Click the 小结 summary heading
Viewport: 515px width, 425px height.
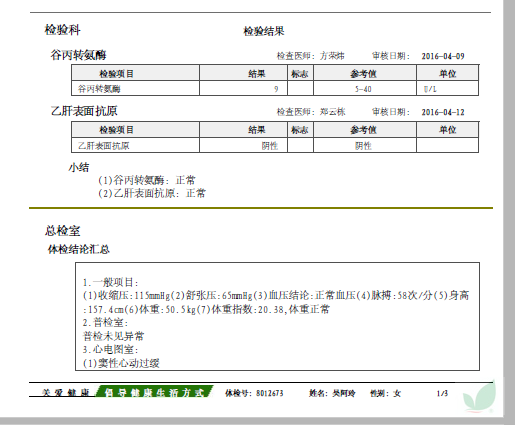point(79,167)
